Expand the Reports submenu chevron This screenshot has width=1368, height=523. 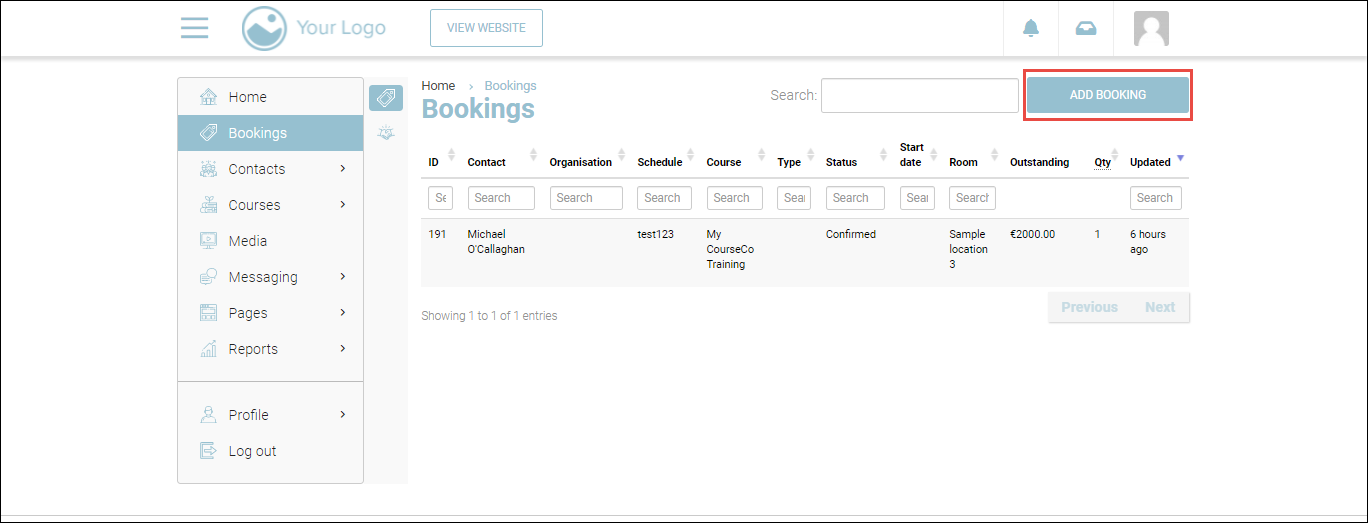(x=342, y=349)
